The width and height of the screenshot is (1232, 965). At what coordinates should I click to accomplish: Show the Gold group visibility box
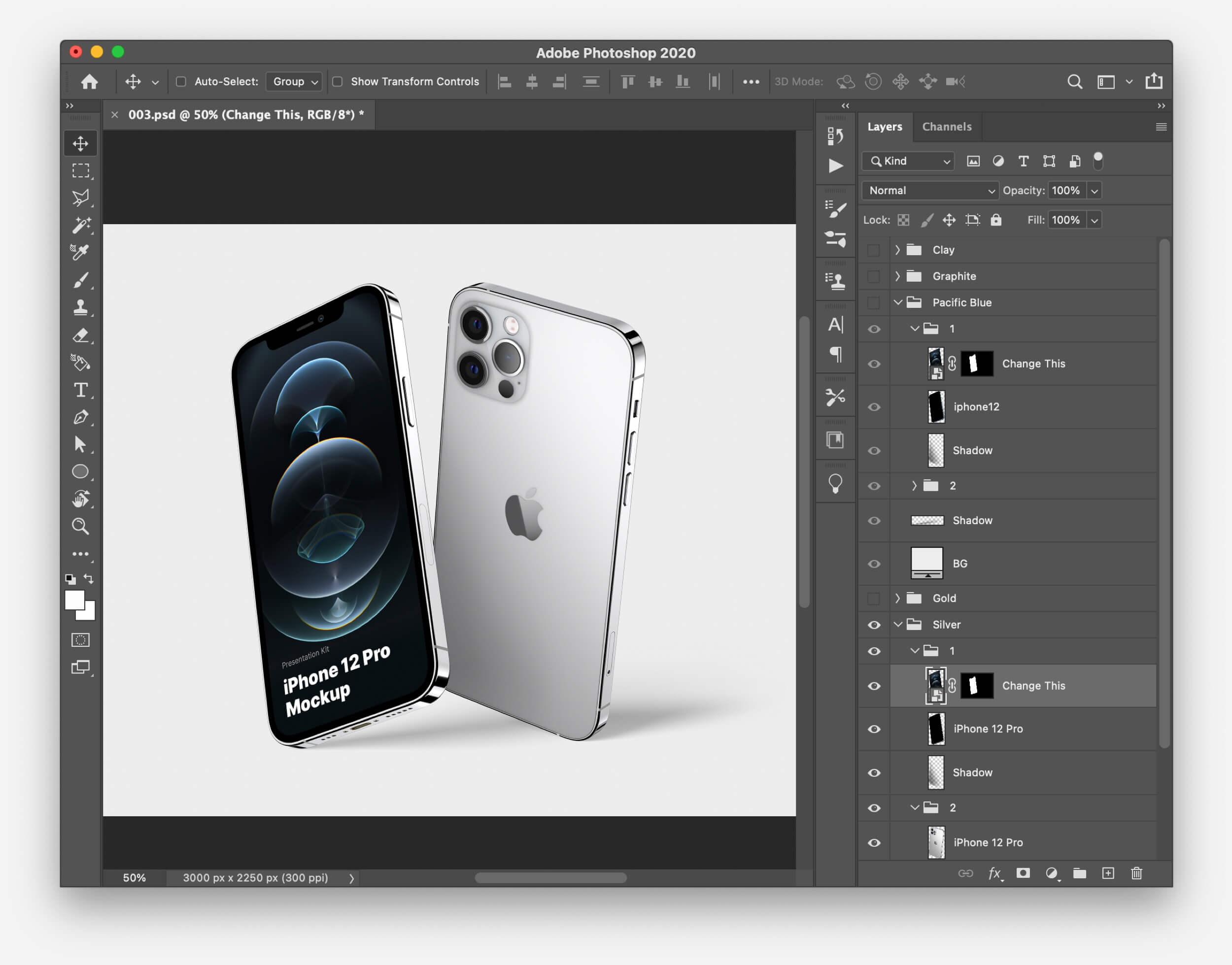pyautogui.click(x=873, y=599)
